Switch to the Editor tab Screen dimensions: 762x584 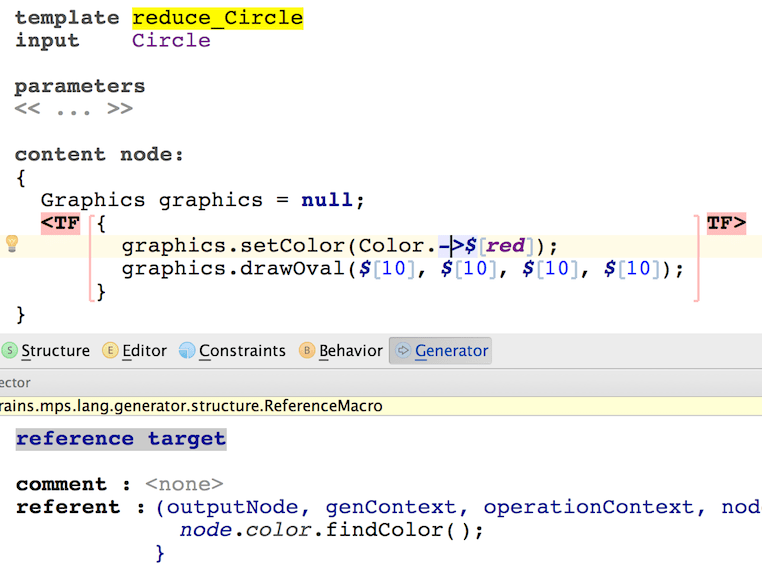point(144,351)
